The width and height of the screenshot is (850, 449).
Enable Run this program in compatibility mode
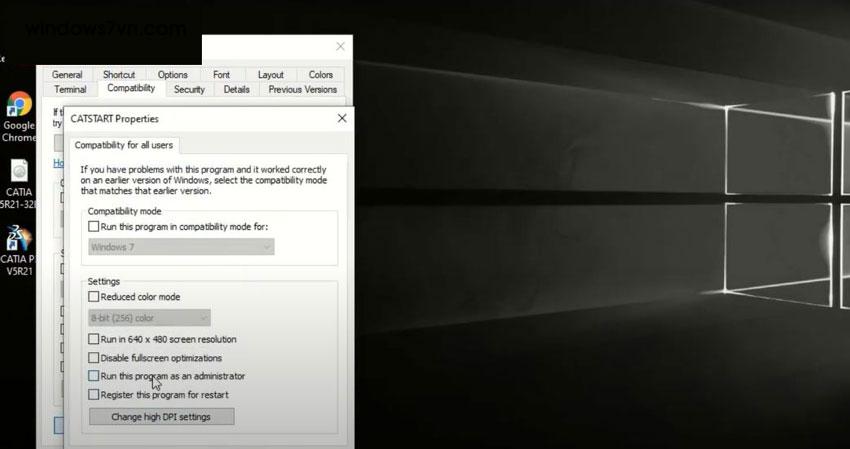(x=94, y=227)
